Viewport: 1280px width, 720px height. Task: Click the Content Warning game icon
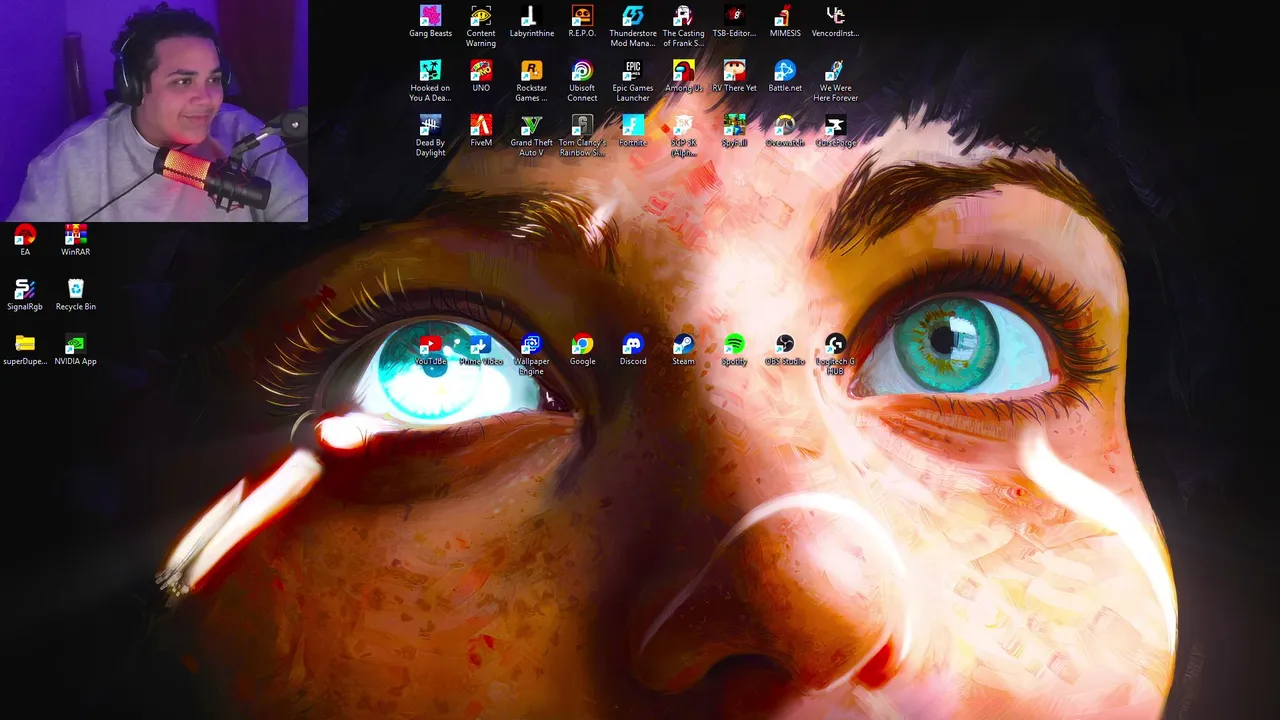pyautogui.click(x=481, y=27)
